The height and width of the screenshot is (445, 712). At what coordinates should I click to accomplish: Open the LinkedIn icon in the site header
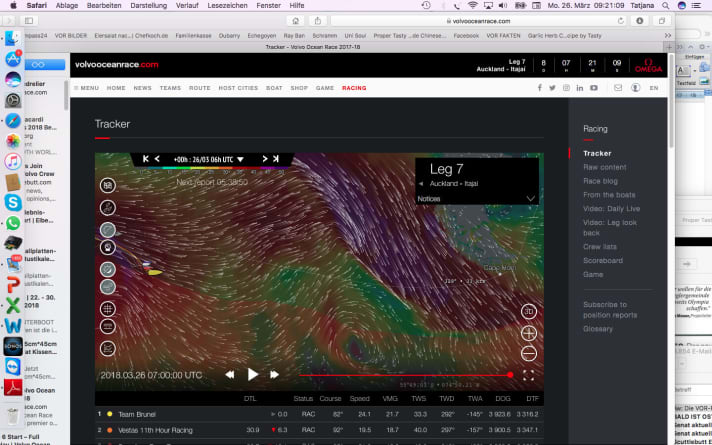(580, 88)
